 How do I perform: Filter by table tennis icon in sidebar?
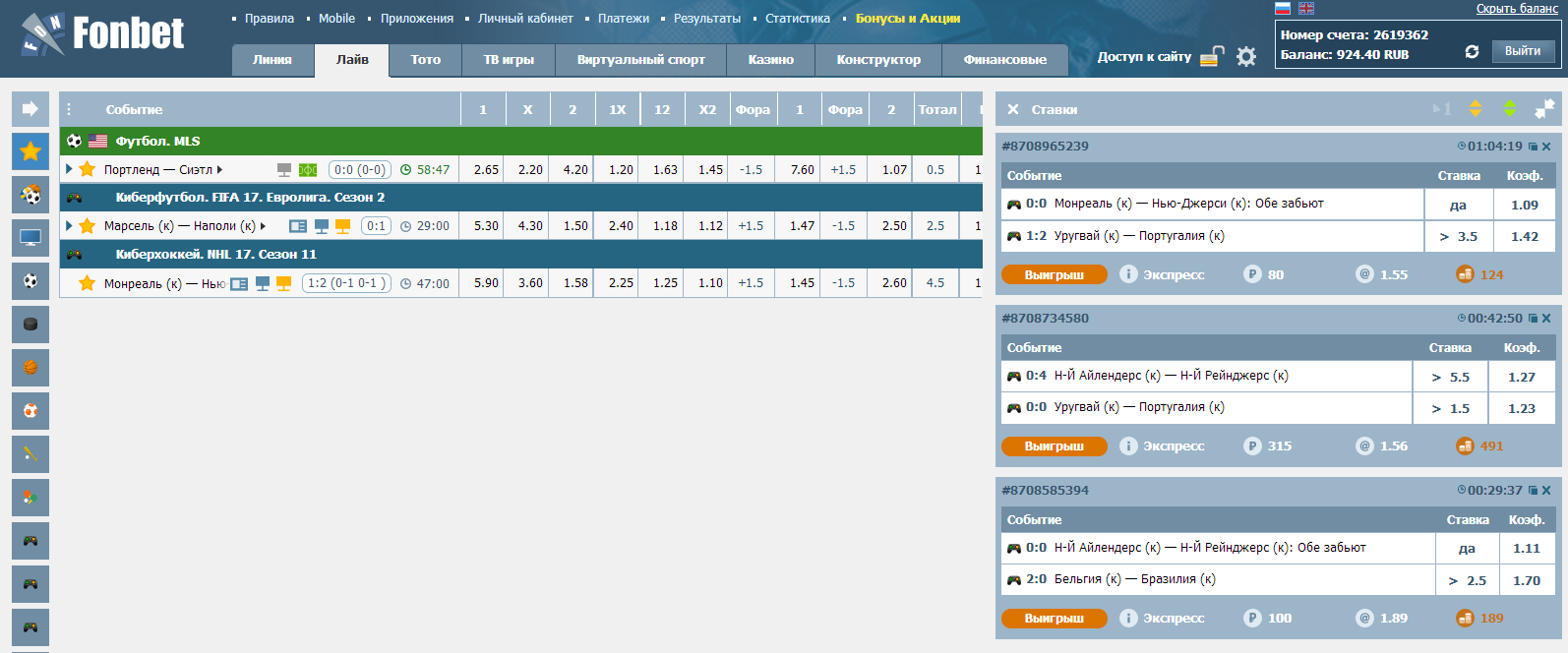coord(30,498)
